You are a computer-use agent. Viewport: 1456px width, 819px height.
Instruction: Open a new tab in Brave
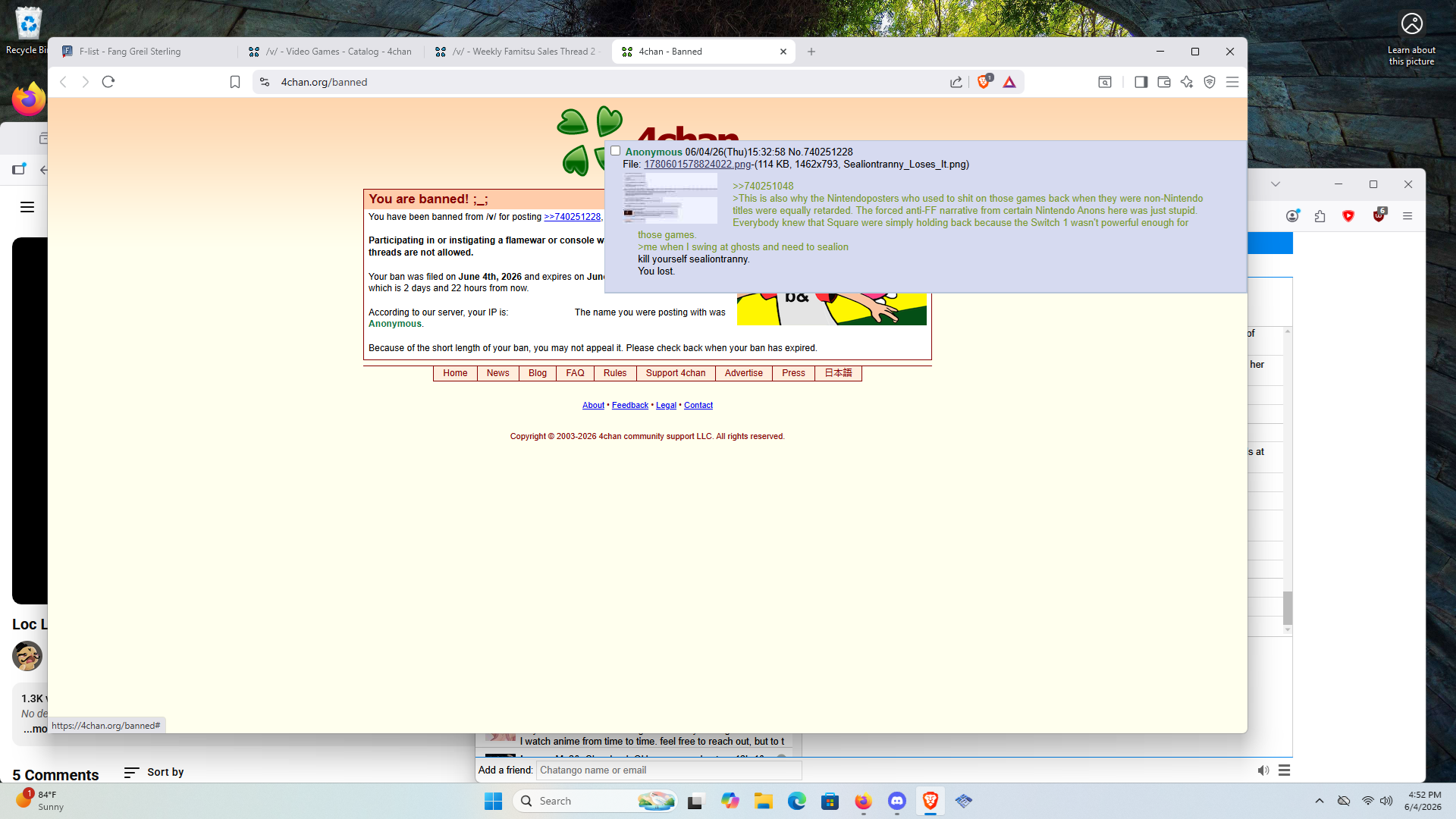point(811,52)
